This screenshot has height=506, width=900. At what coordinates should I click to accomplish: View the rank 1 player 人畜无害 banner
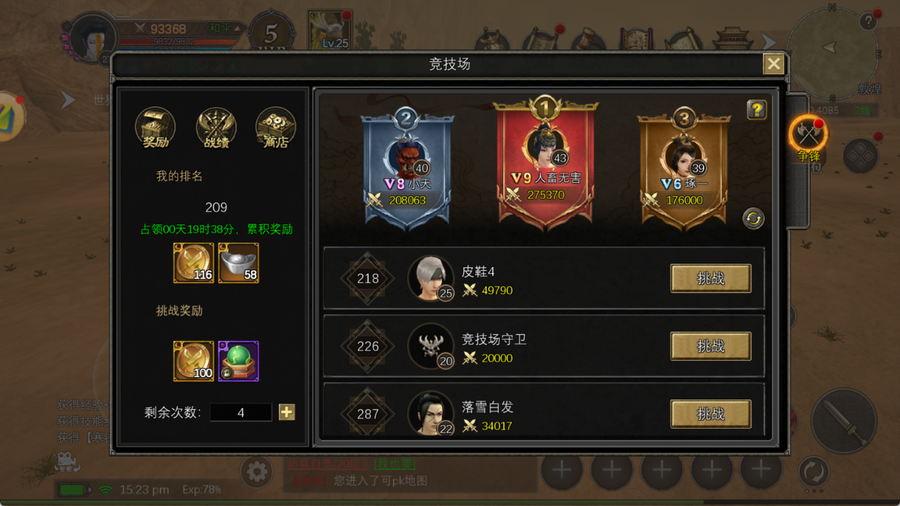(x=545, y=164)
